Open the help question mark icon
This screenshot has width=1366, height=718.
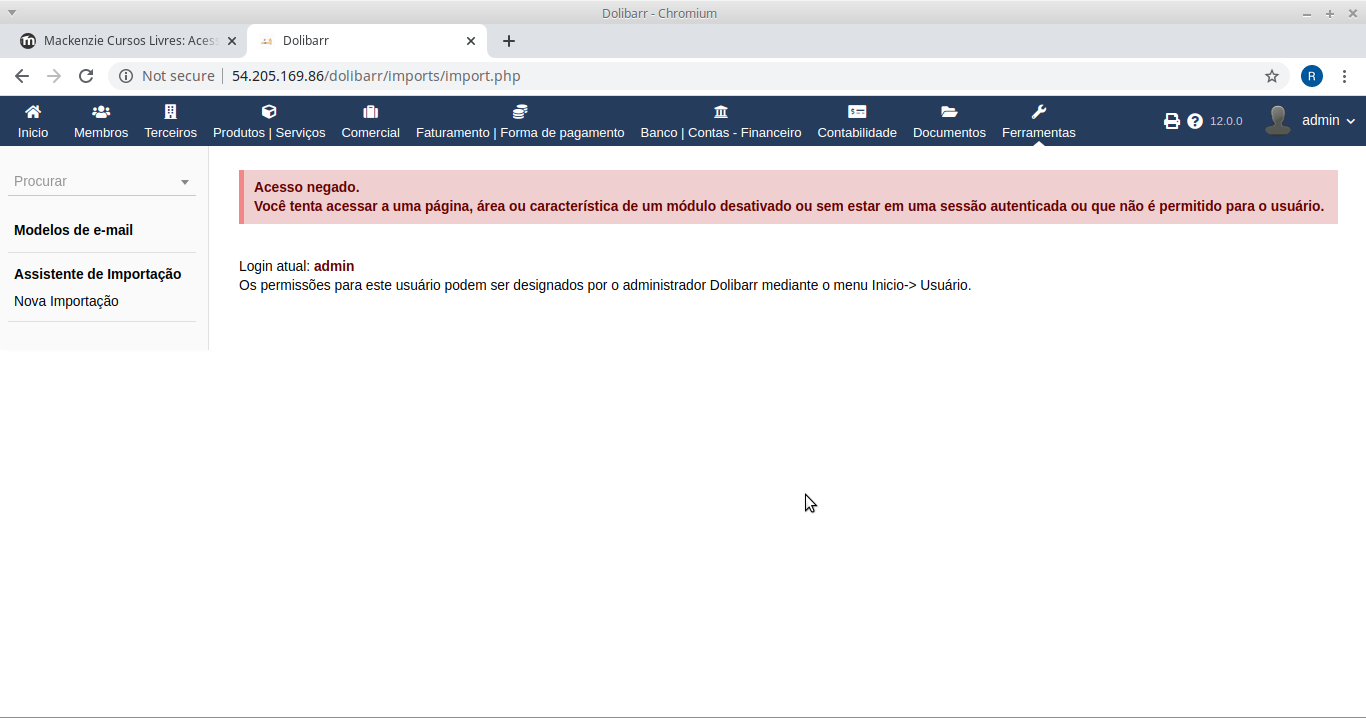pyautogui.click(x=1195, y=121)
